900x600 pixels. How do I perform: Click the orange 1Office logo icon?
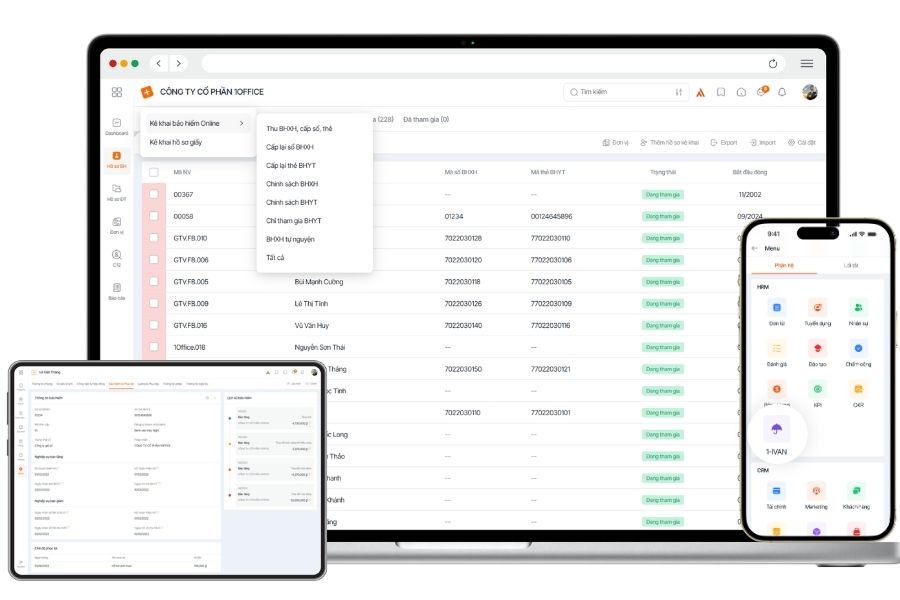[x=147, y=92]
